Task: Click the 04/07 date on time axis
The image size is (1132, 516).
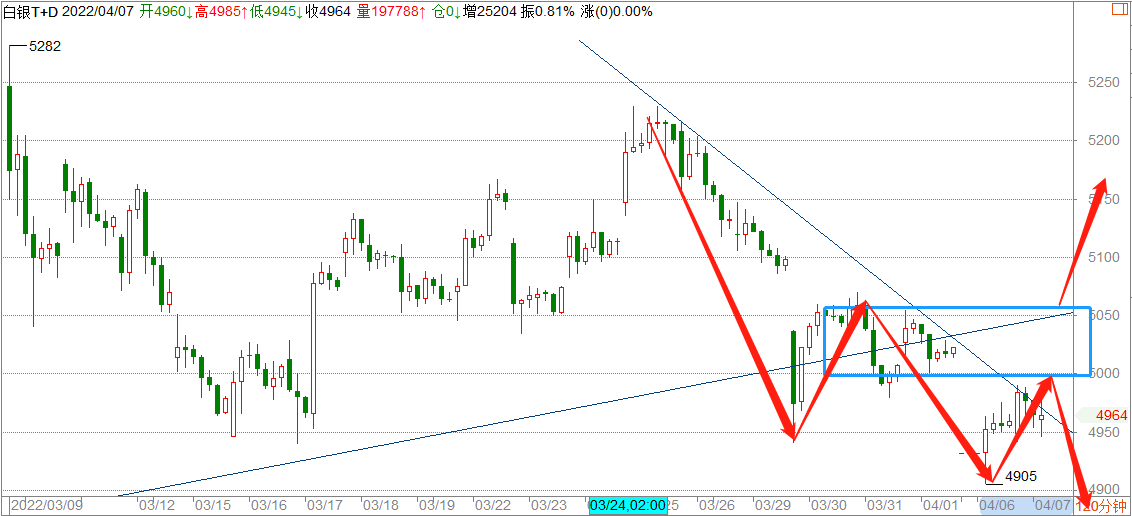Action: (1054, 504)
